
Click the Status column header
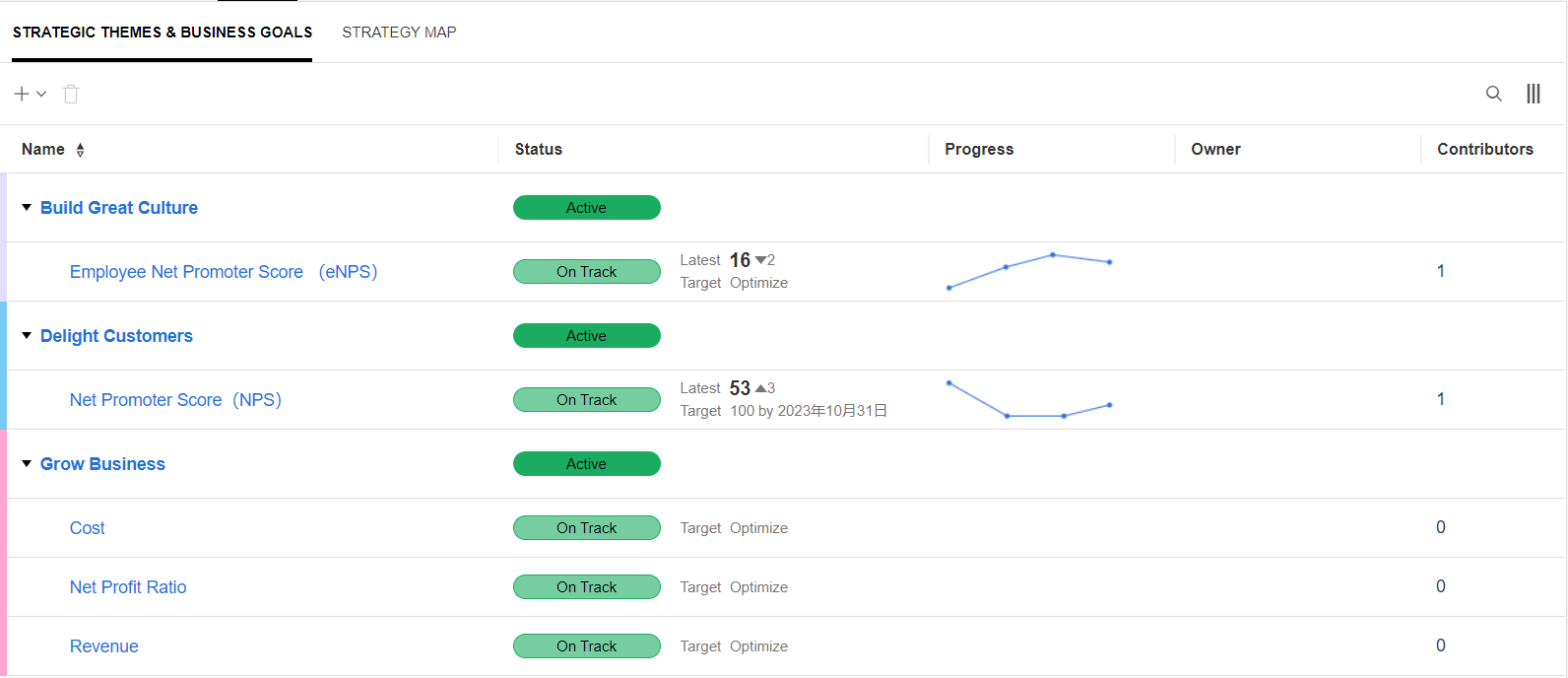point(539,150)
